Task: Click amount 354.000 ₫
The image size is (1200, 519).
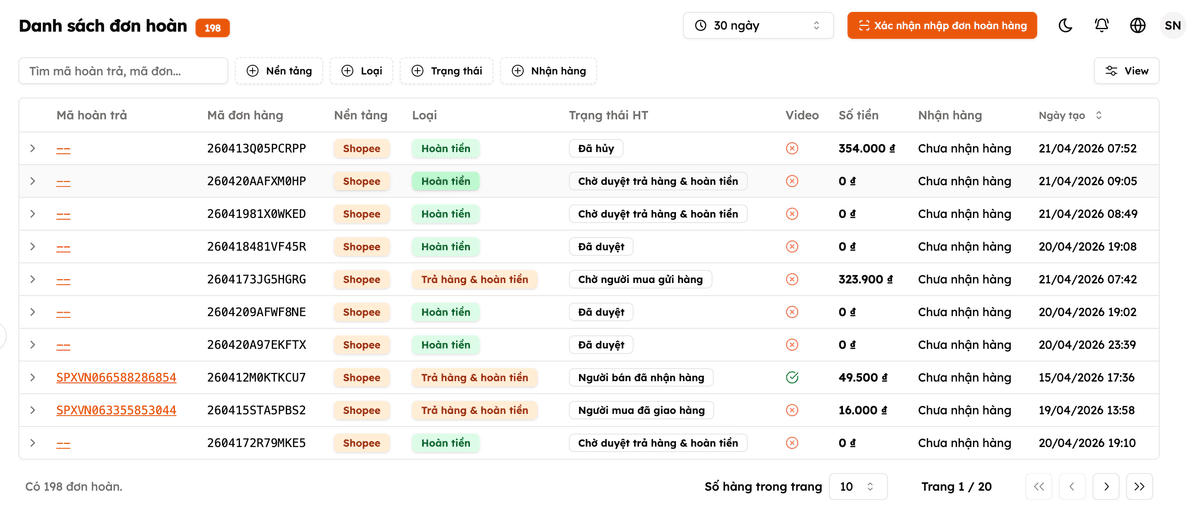Action: pos(866,148)
